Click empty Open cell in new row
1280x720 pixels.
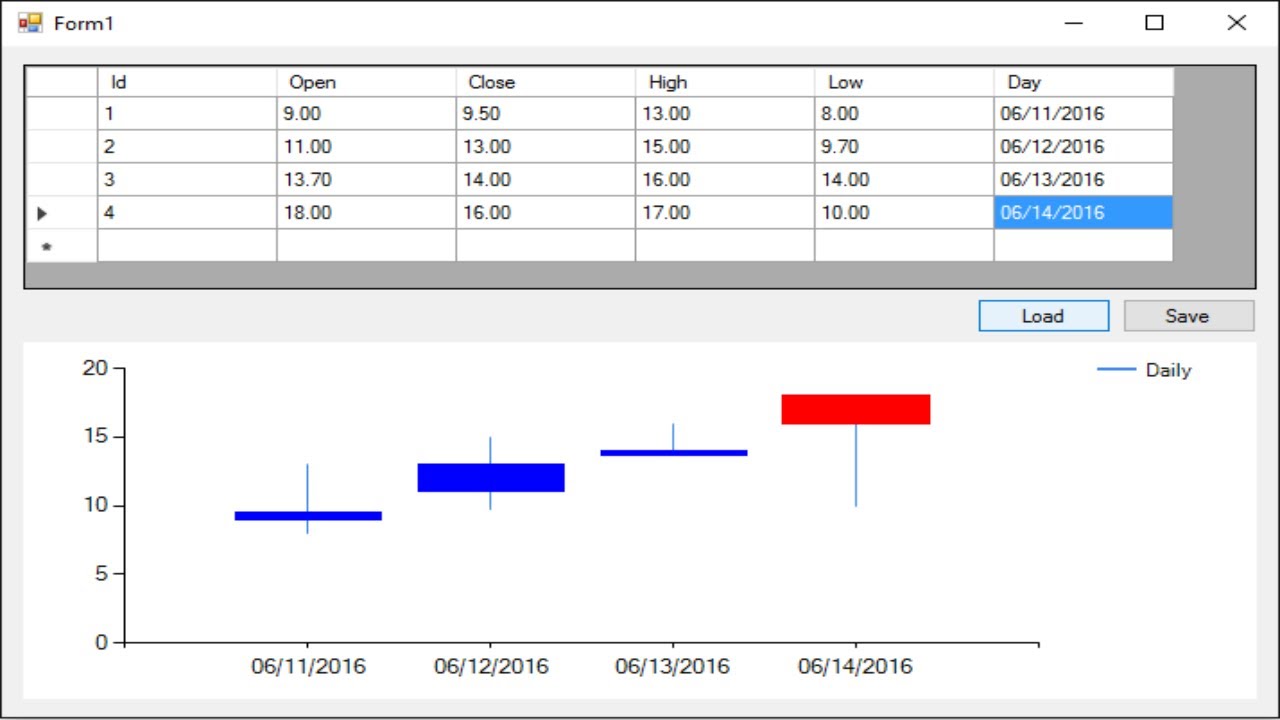[x=366, y=246]
